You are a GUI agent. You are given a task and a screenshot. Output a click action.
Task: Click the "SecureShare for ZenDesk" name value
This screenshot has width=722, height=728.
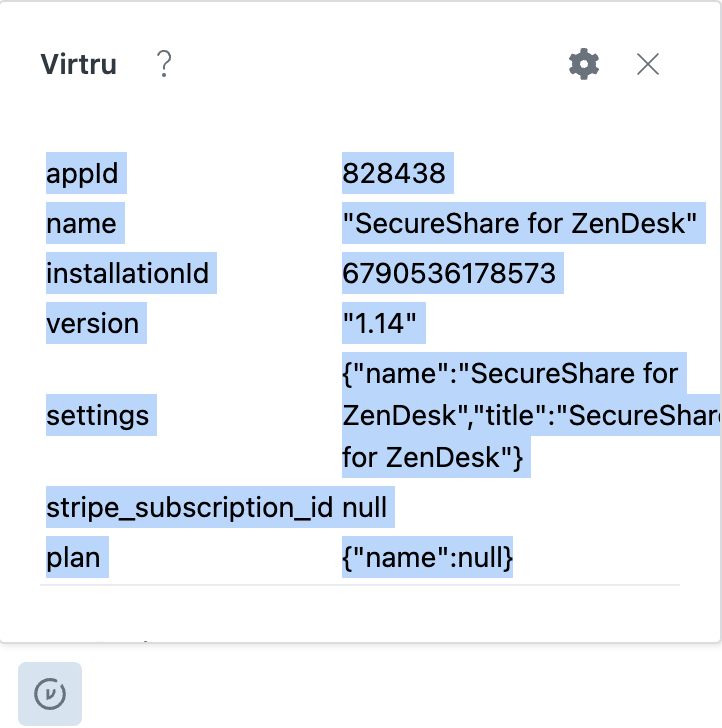(520, 223)
